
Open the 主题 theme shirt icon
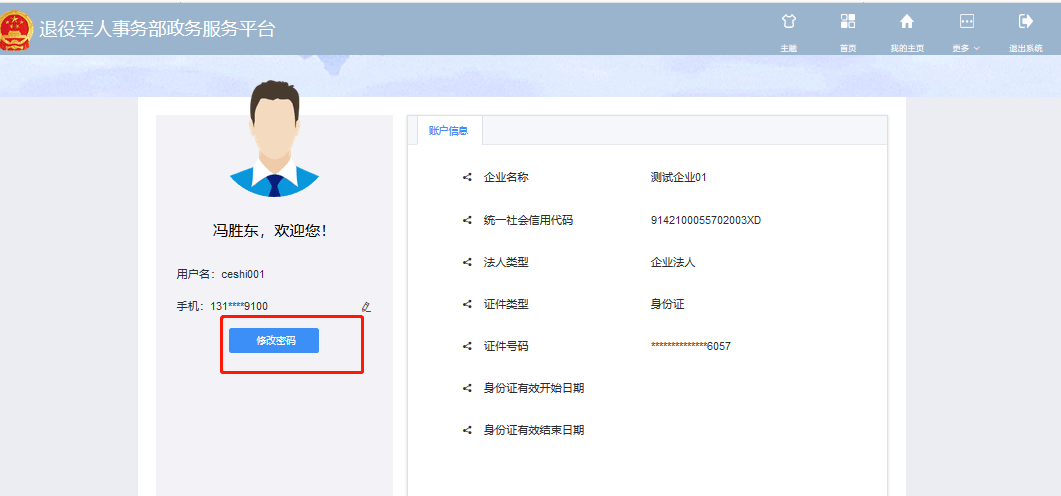(788, 21)
